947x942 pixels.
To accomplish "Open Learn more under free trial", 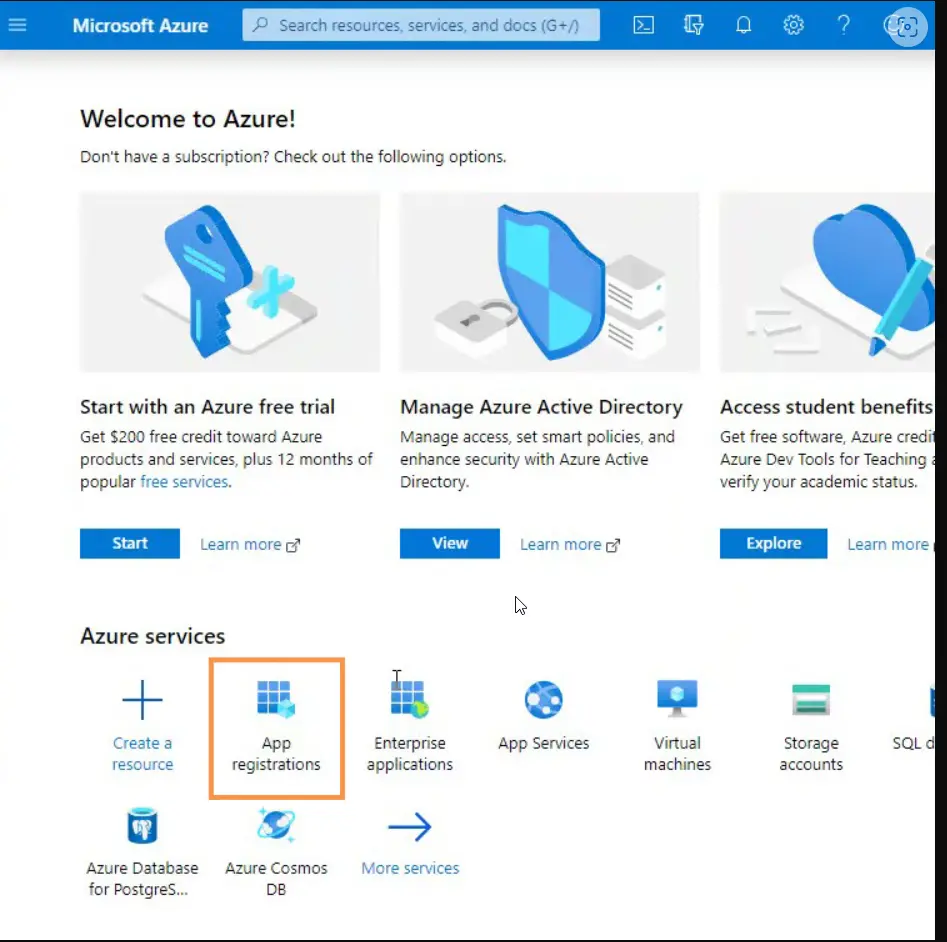I will point(250,545).
